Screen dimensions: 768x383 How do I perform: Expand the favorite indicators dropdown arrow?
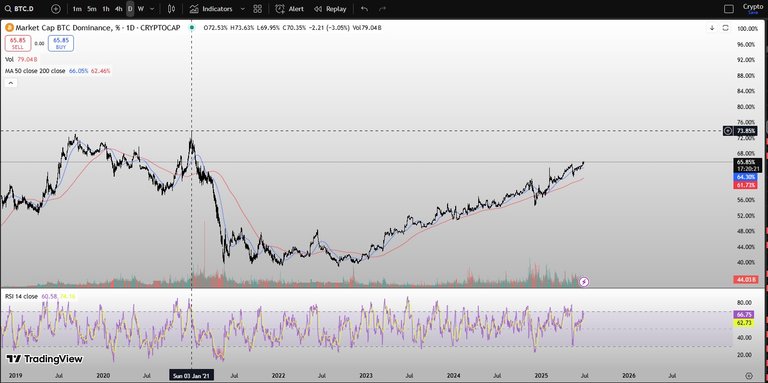pos(242,9)
